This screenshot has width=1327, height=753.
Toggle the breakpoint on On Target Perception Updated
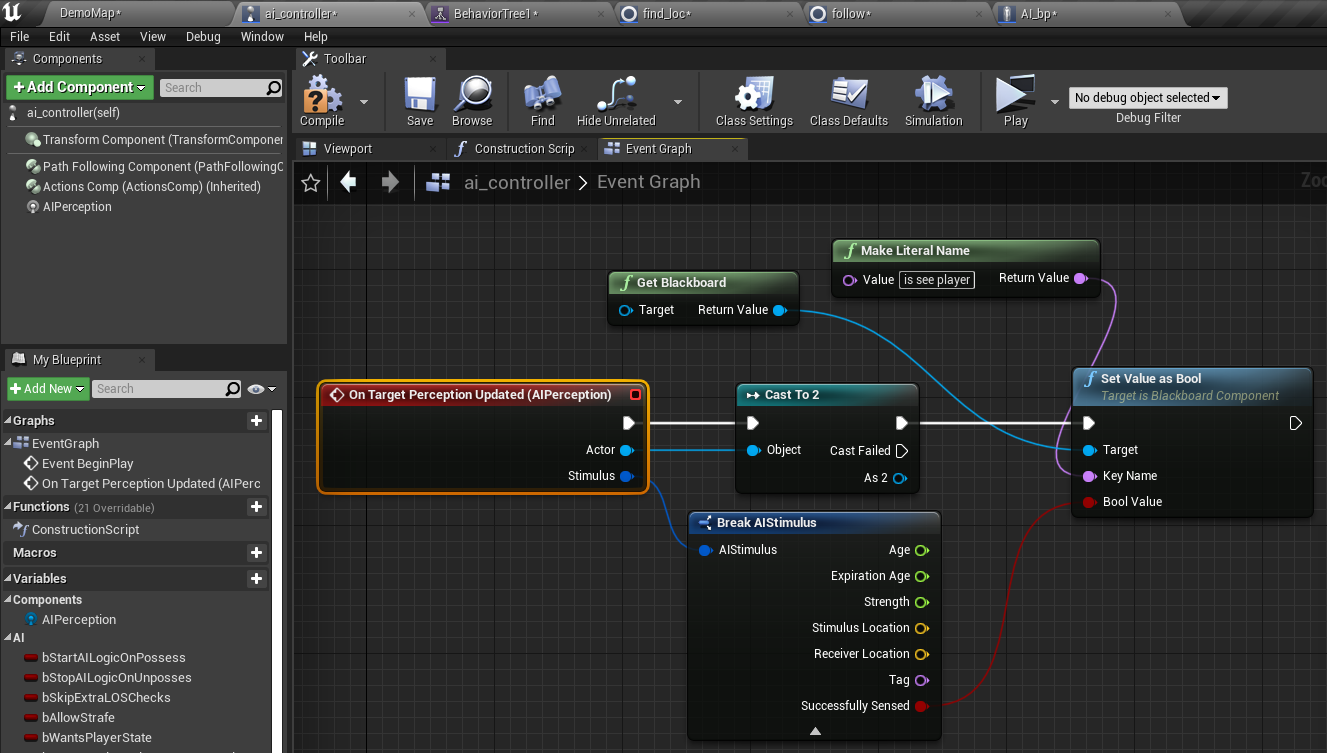(636, 394)
